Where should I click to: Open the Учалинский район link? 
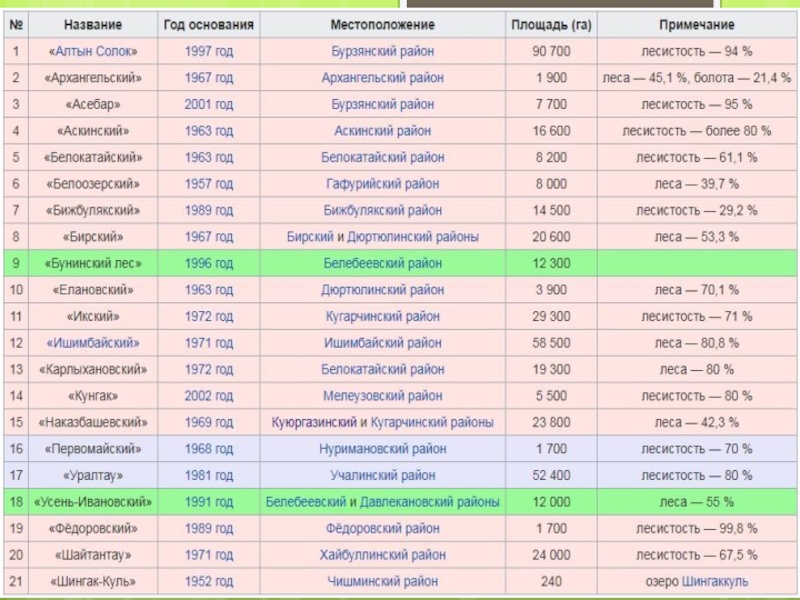(x=383, y=476)
